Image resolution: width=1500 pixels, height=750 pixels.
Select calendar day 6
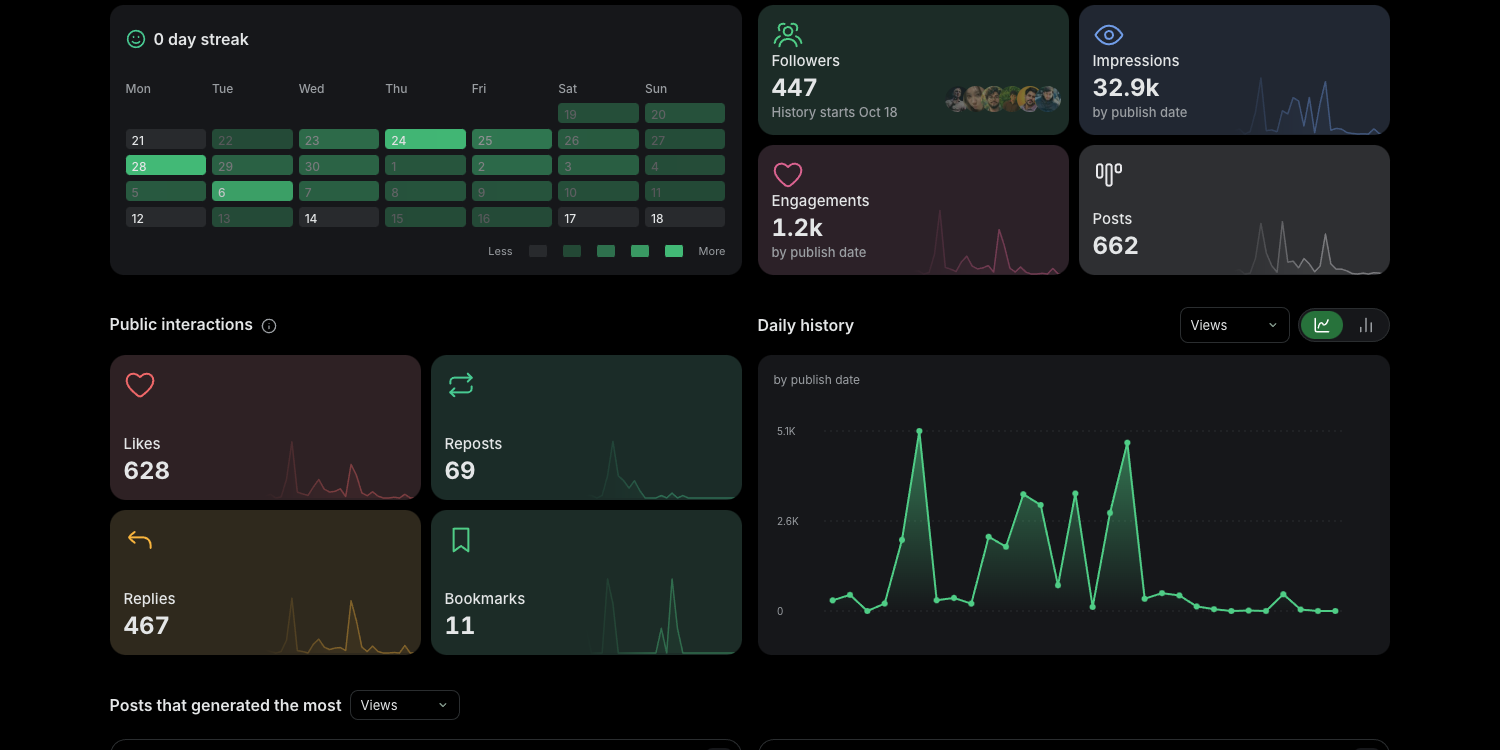252,191
